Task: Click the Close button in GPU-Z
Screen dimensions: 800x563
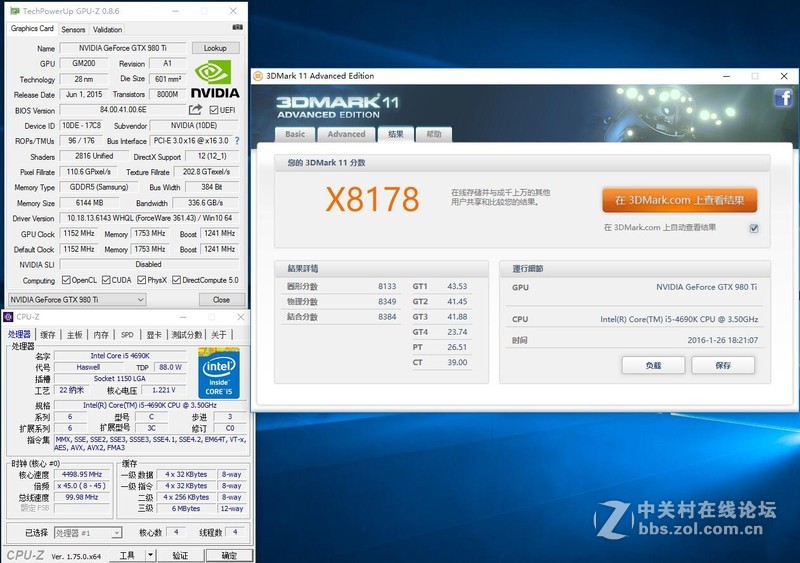Action: click(x=221, y=300)
